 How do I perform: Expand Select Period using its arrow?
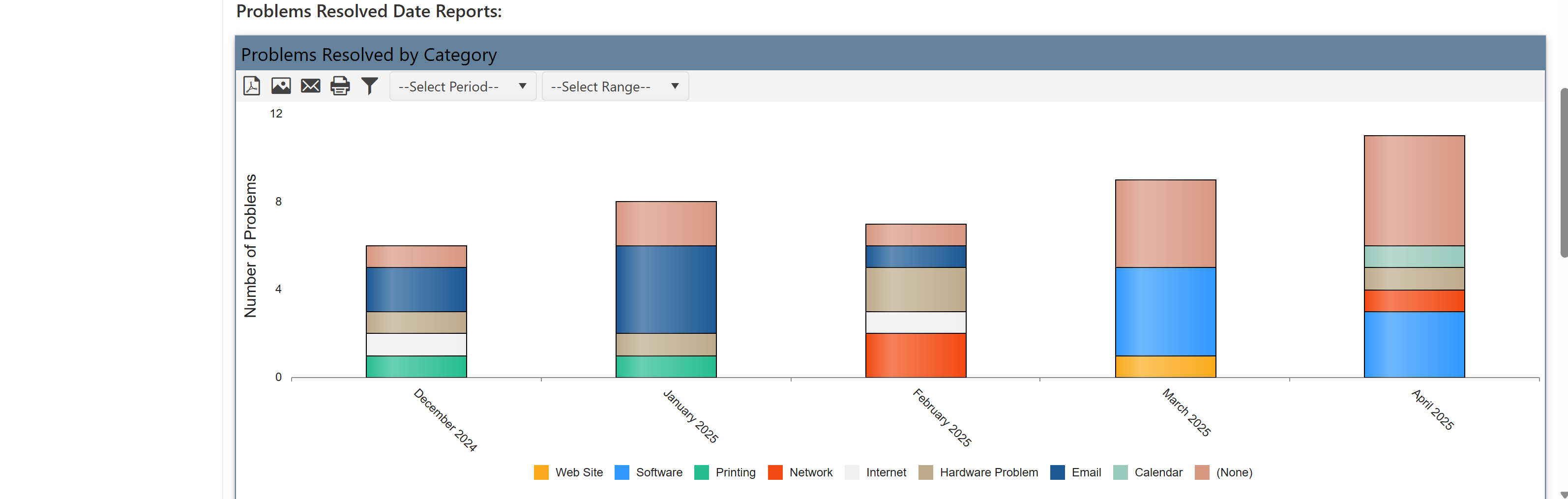coord(522,86)
